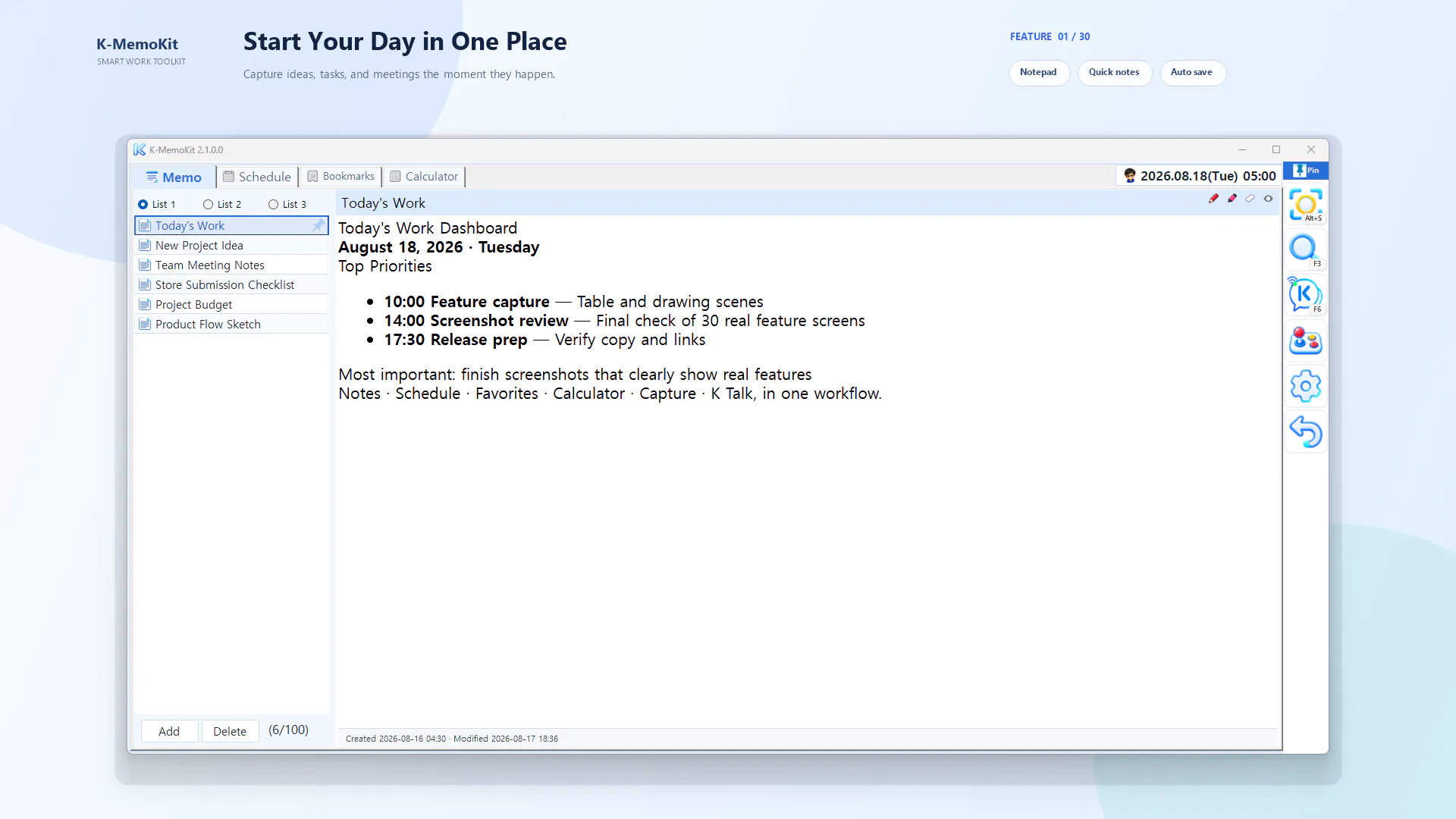The image size is (1456, 819).
Task: Click note icon of New Project Idea
Action: [145, 246]
